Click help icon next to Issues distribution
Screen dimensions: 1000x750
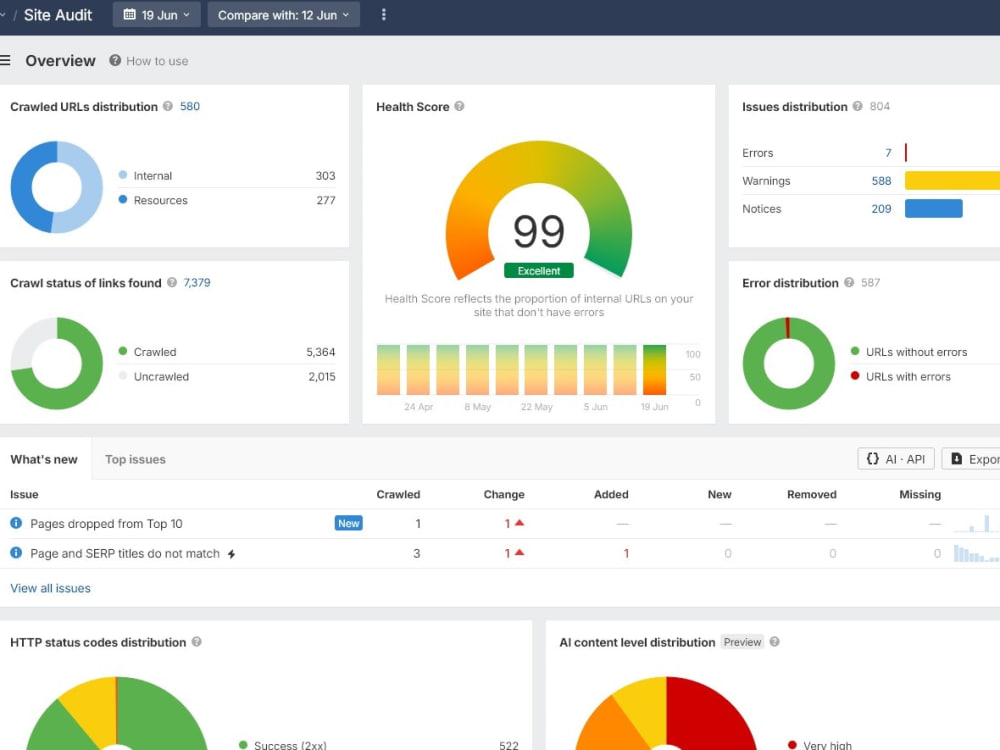[x=857, y=107]
